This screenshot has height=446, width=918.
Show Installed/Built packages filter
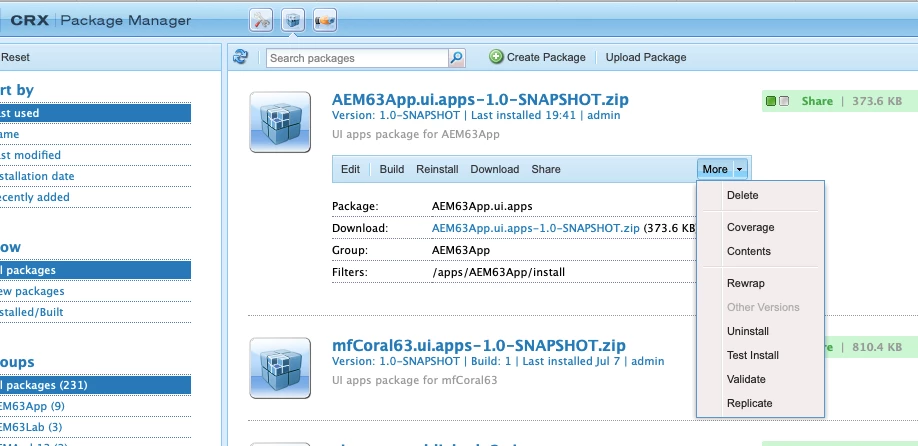coord(95,312)
